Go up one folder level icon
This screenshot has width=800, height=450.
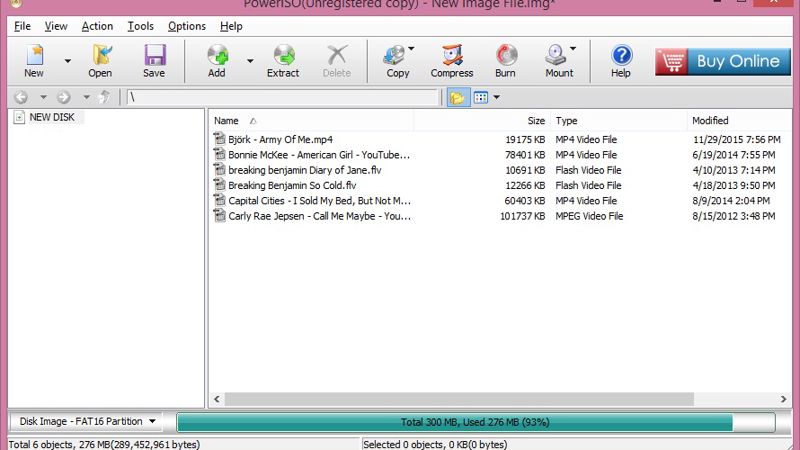105,97
